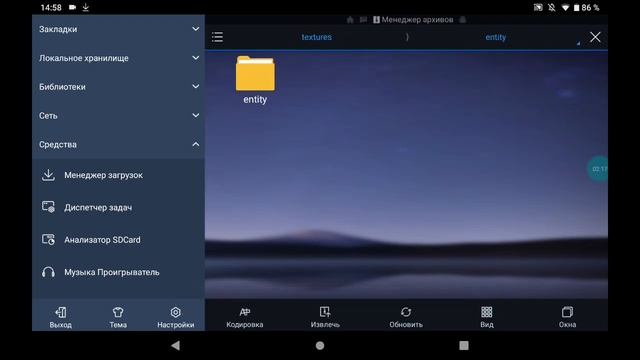Open Вид view options
This screenshot has width=640, height=360.
pos(487,318)
